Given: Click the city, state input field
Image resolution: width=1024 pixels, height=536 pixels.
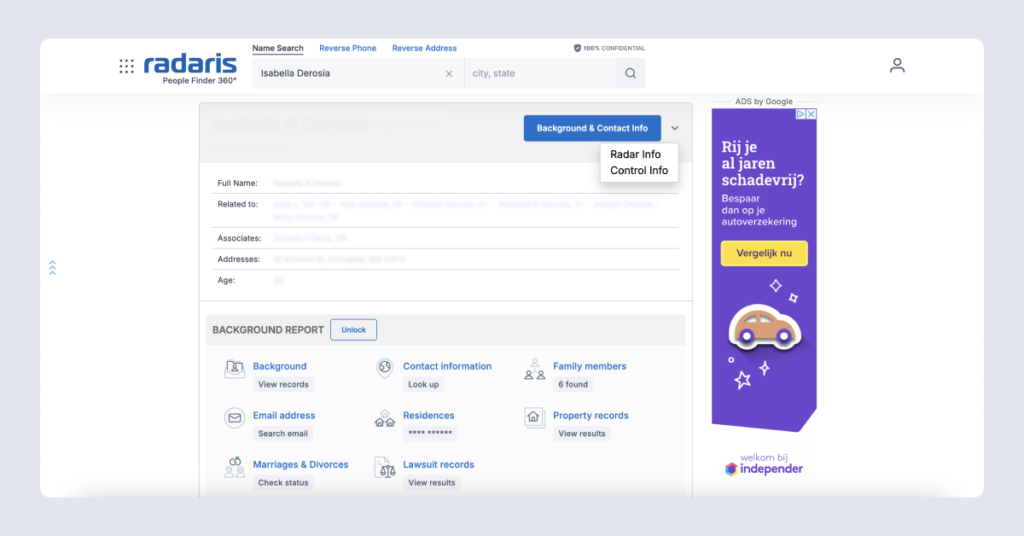Looking at the screenshot, I should [540, 73].
